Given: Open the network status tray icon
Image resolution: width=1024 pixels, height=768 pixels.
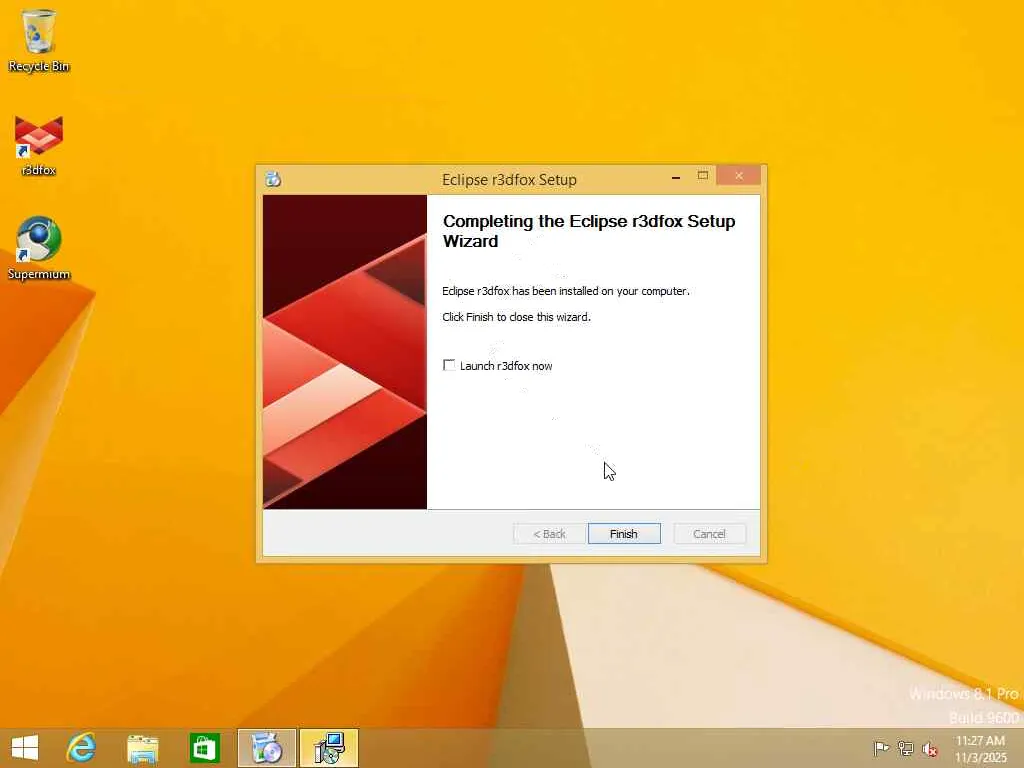Looking at the screenshot, I should (905, 748).
